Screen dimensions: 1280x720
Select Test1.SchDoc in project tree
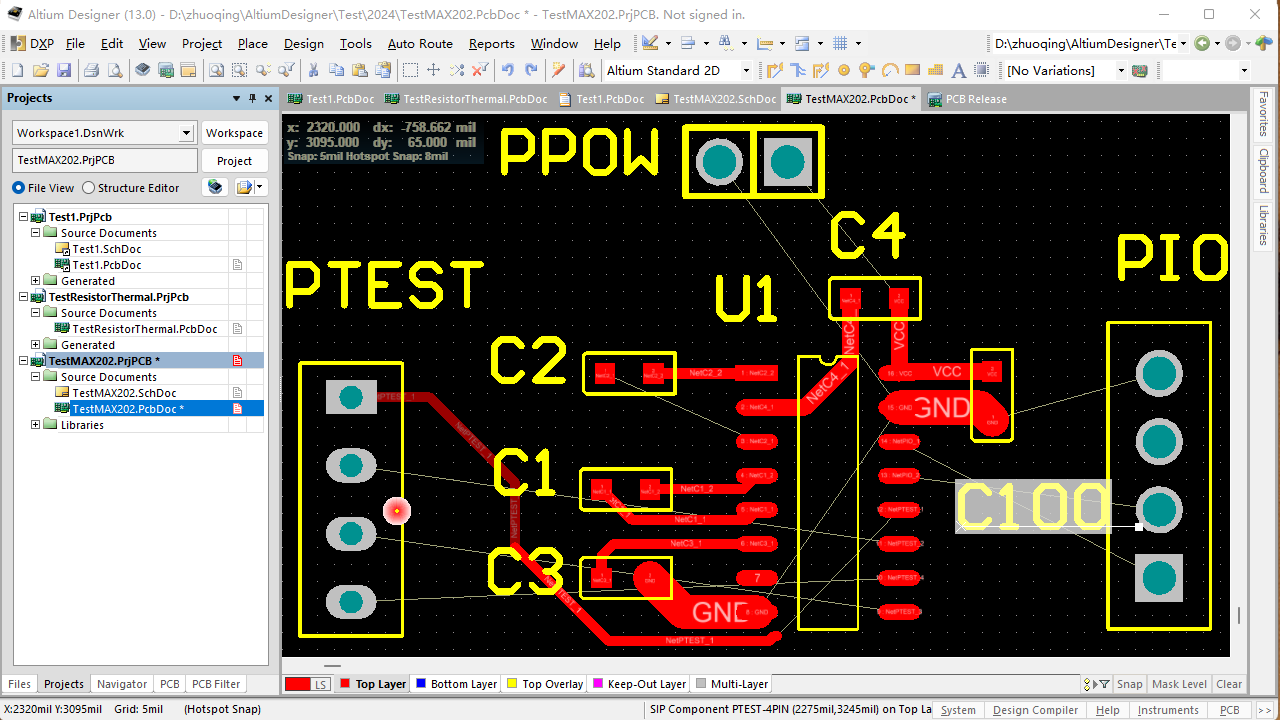coord(106,249)
